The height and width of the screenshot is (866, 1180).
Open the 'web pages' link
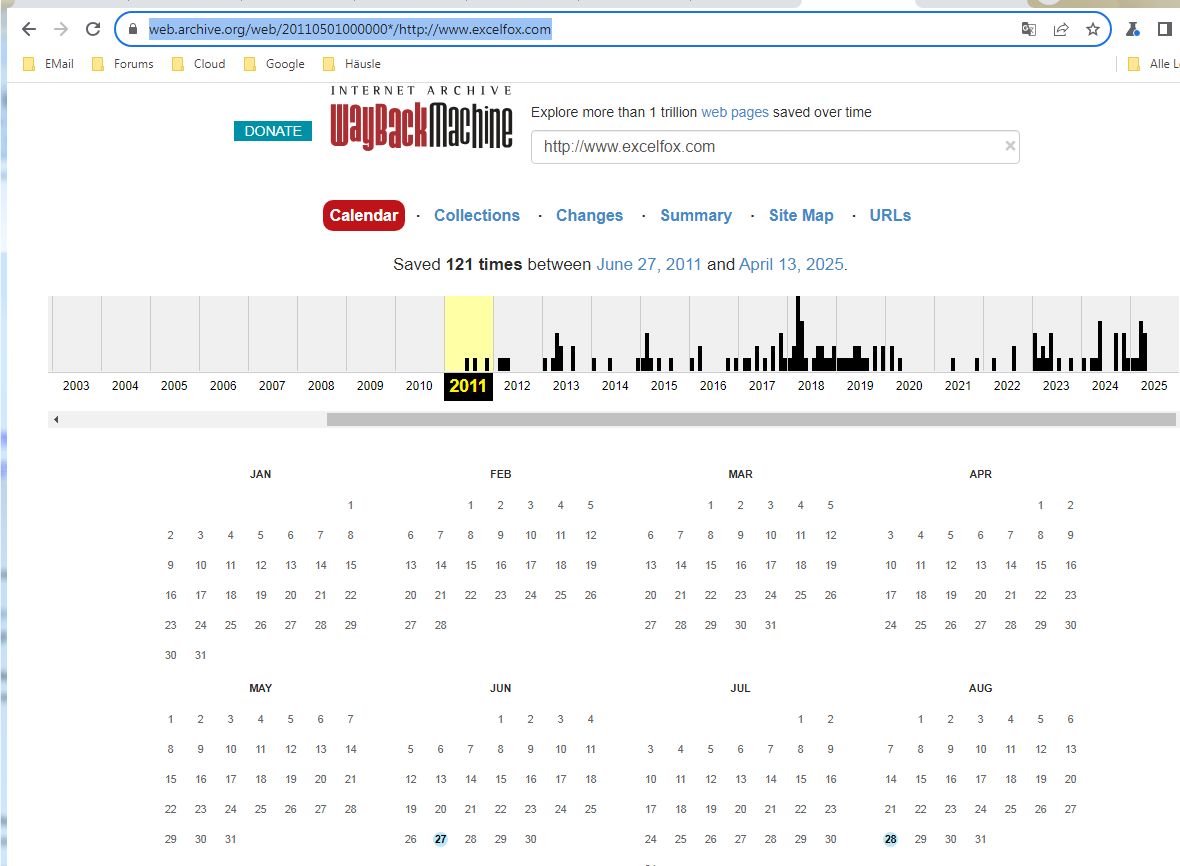pos(734,112)
